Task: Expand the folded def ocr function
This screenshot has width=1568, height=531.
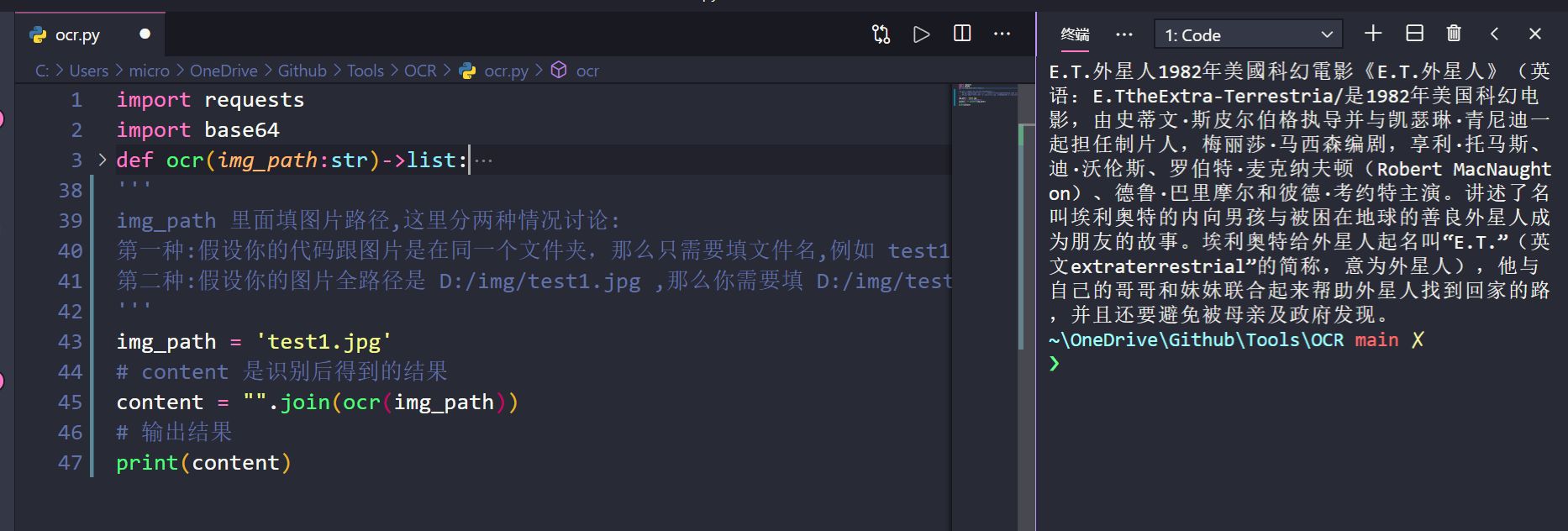Action: coord(103,160)
